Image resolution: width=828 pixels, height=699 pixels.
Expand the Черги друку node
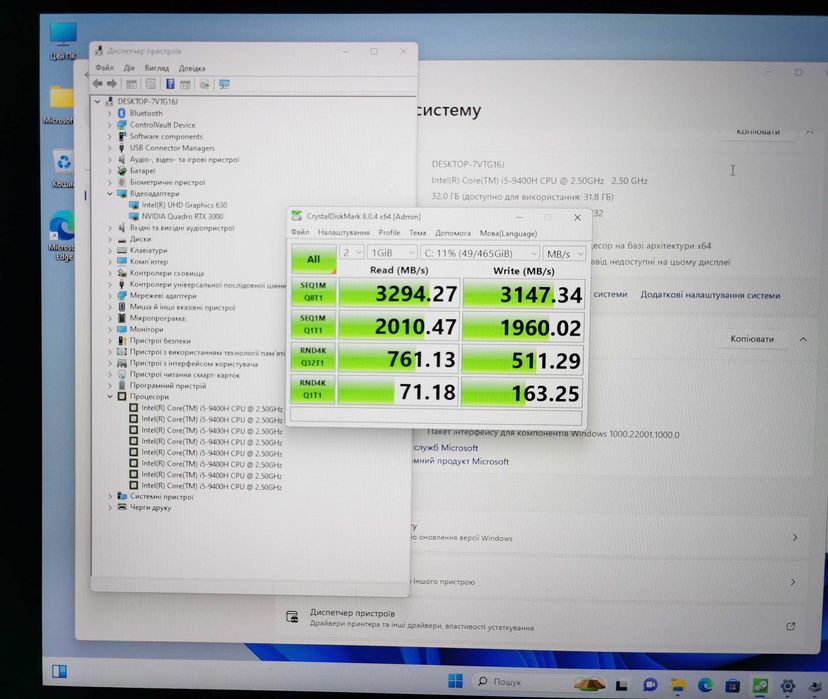[x=110, y=507]
